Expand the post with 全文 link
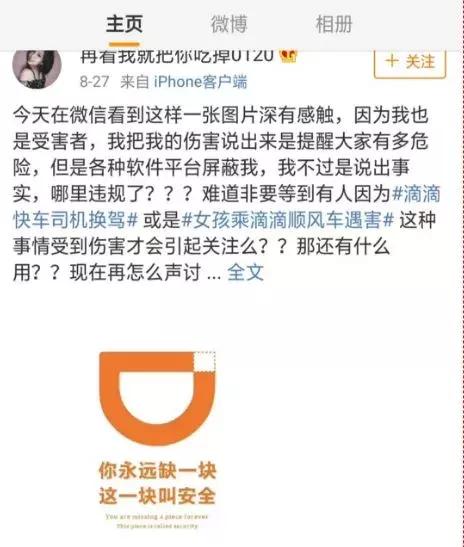This screenshot has width=464, height=547. [245, 272]
